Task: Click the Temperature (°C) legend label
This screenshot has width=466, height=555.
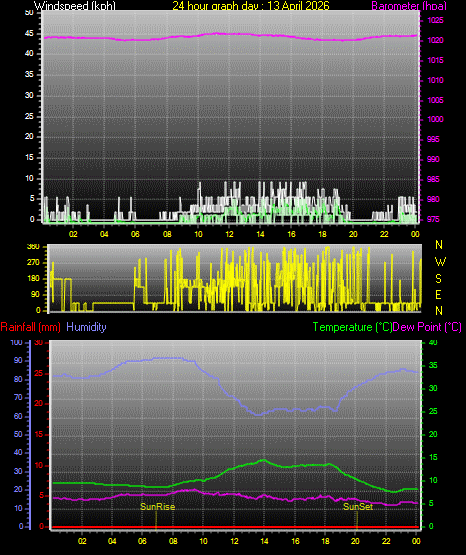Action: tap(352, 327)
